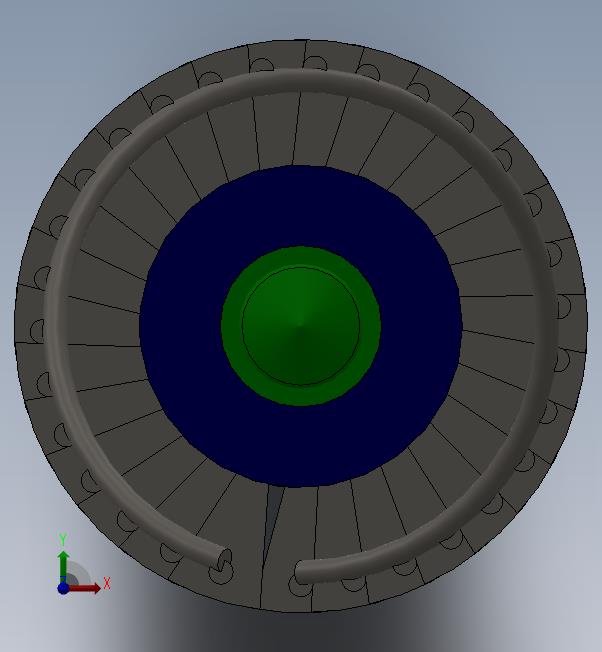Select the green cone at the model center

click(x=301, y=326)
